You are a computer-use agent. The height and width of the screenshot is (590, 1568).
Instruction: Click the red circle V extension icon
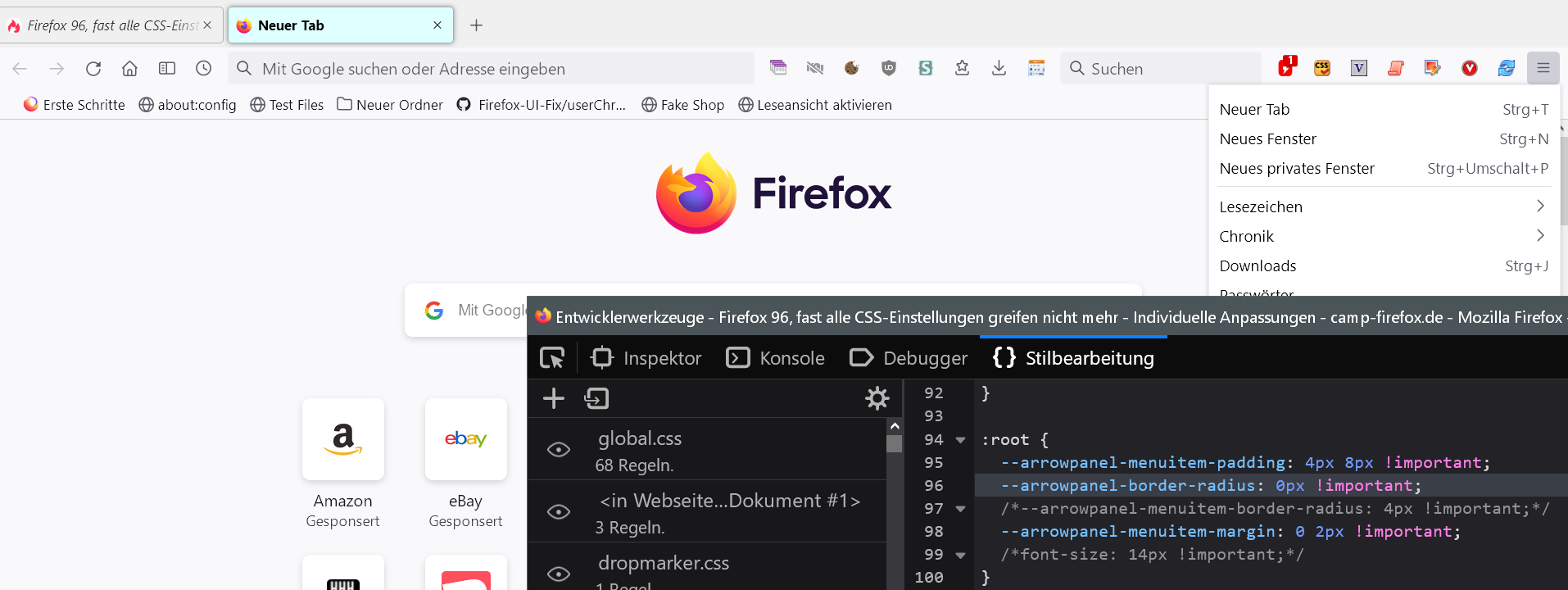[1470, 68]
